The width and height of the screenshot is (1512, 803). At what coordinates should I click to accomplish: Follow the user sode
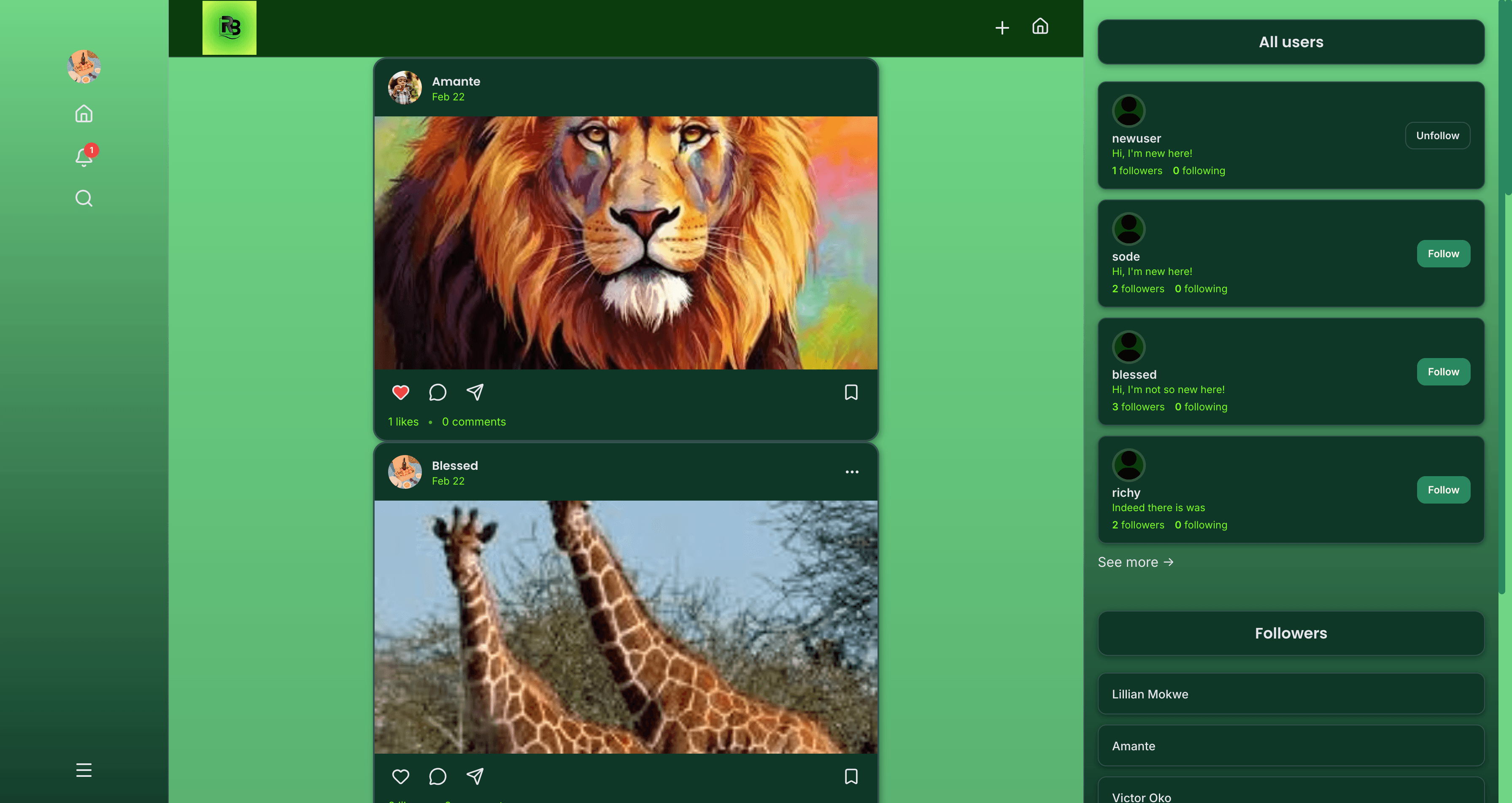(1443, 253)
